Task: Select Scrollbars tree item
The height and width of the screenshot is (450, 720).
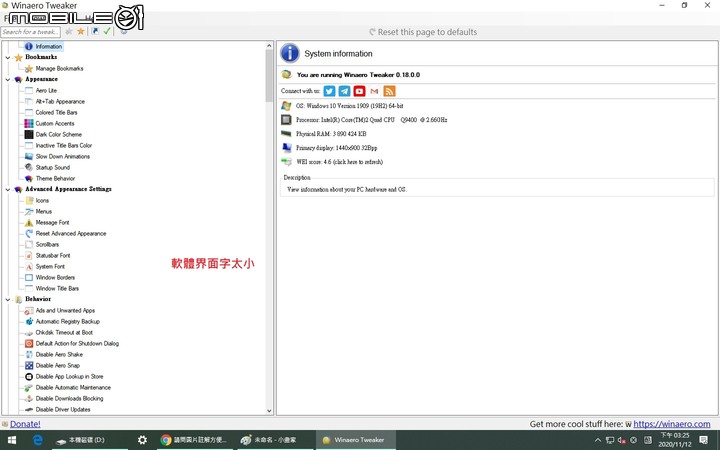Action: tap(47, 245)
